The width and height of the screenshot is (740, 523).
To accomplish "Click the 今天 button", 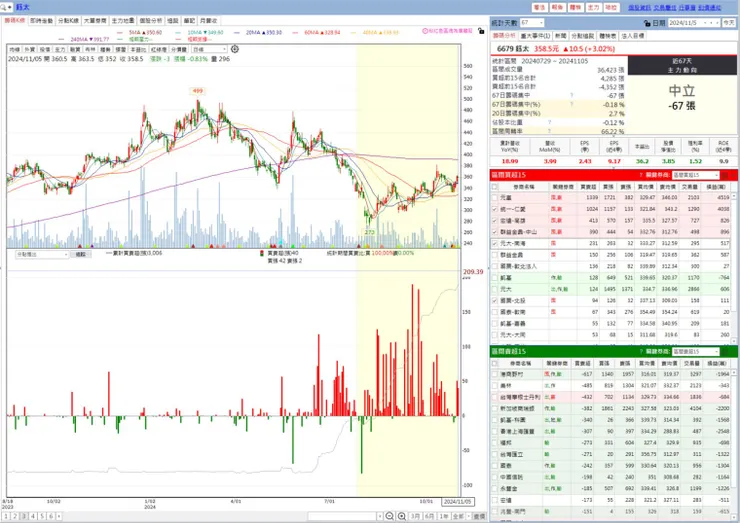I will point(729,23).
